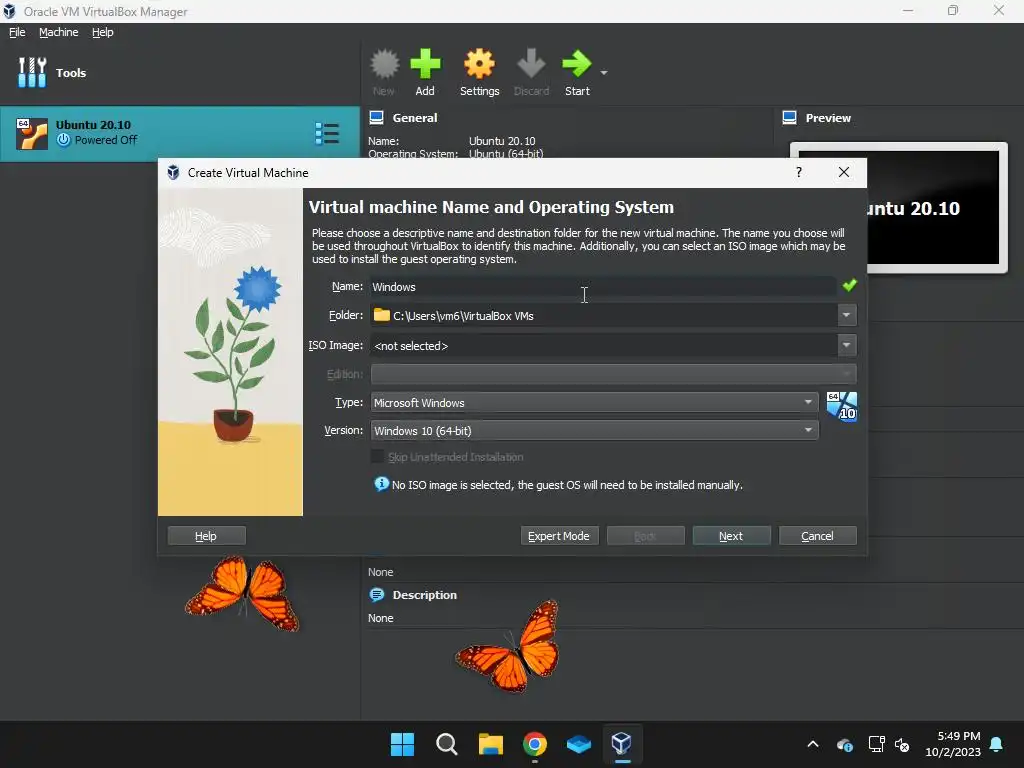This screenshot has width=1024, height=768.
Task: Click the blue box app taskbar icon
Action: (579, 744)
